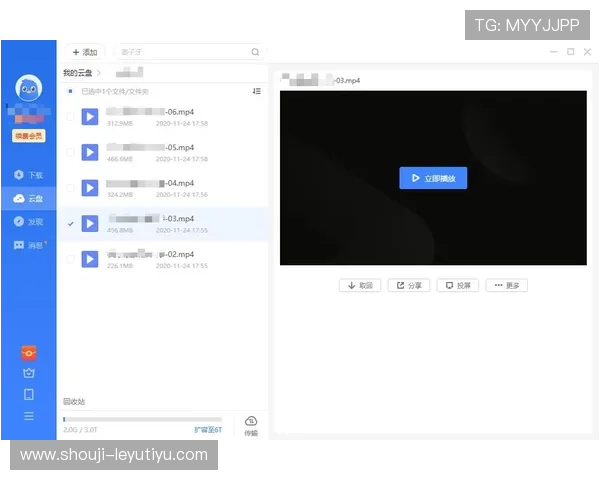This screenshot has height=480, width=600.
Task: Click the 传输 cloud transfer icon
Action: [x=251, y=424]
